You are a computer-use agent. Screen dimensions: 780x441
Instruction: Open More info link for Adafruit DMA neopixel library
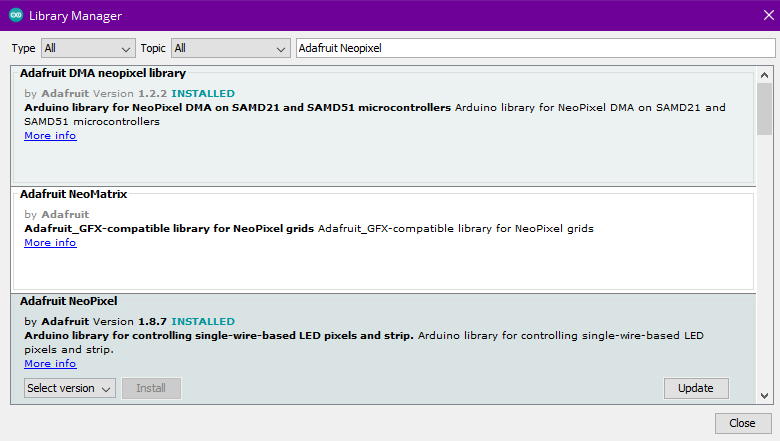click(x=50, y=136)
